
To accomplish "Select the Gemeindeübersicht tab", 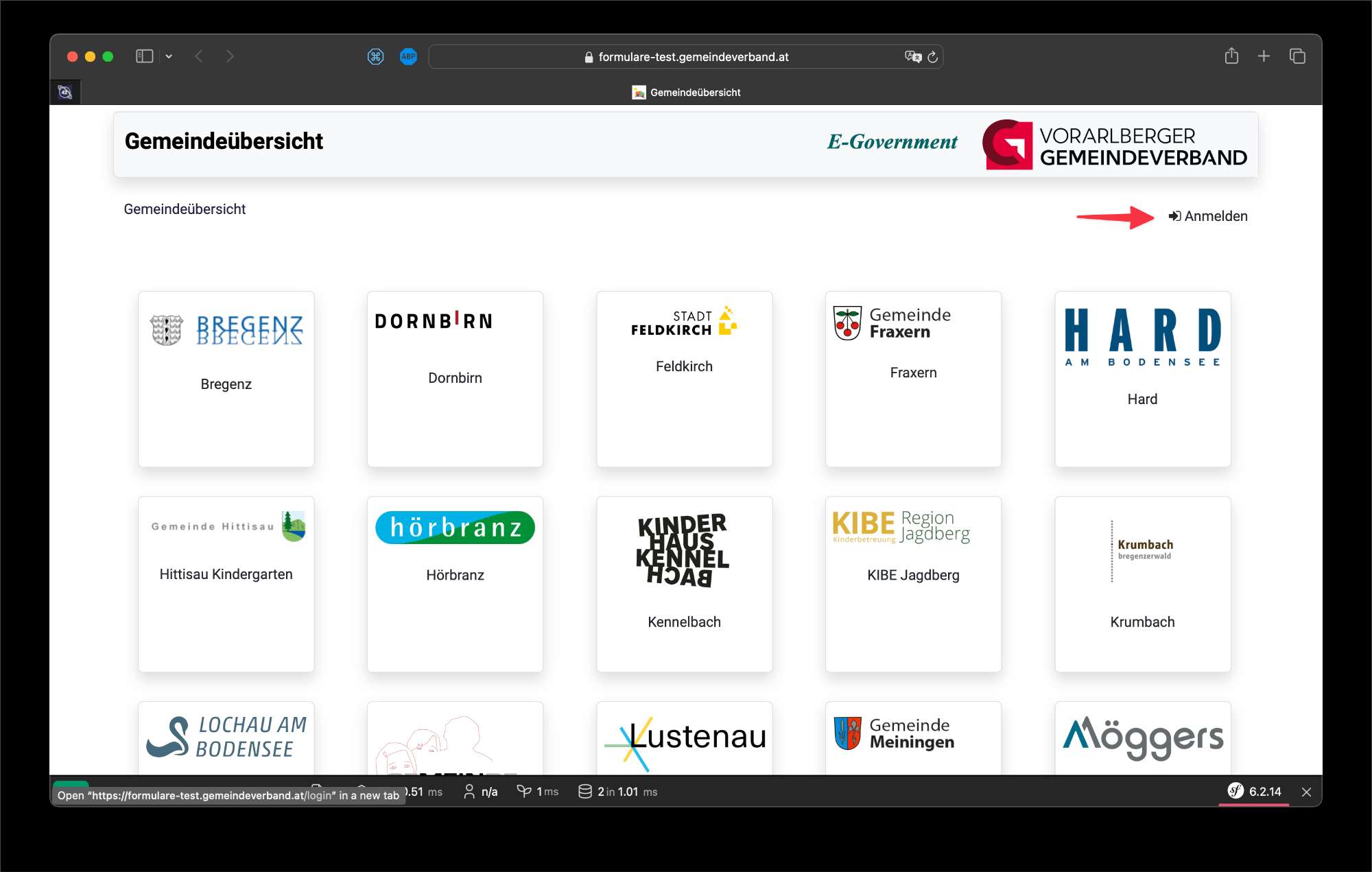I will point(686,92).
